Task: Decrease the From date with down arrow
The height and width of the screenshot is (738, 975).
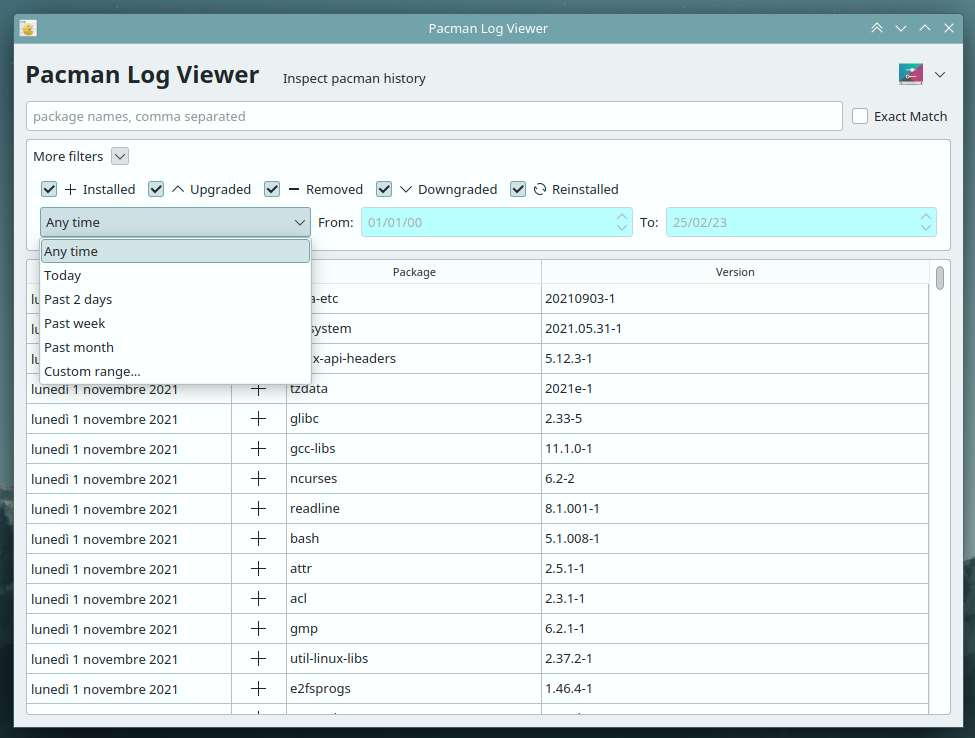Action: coord(622,228)
